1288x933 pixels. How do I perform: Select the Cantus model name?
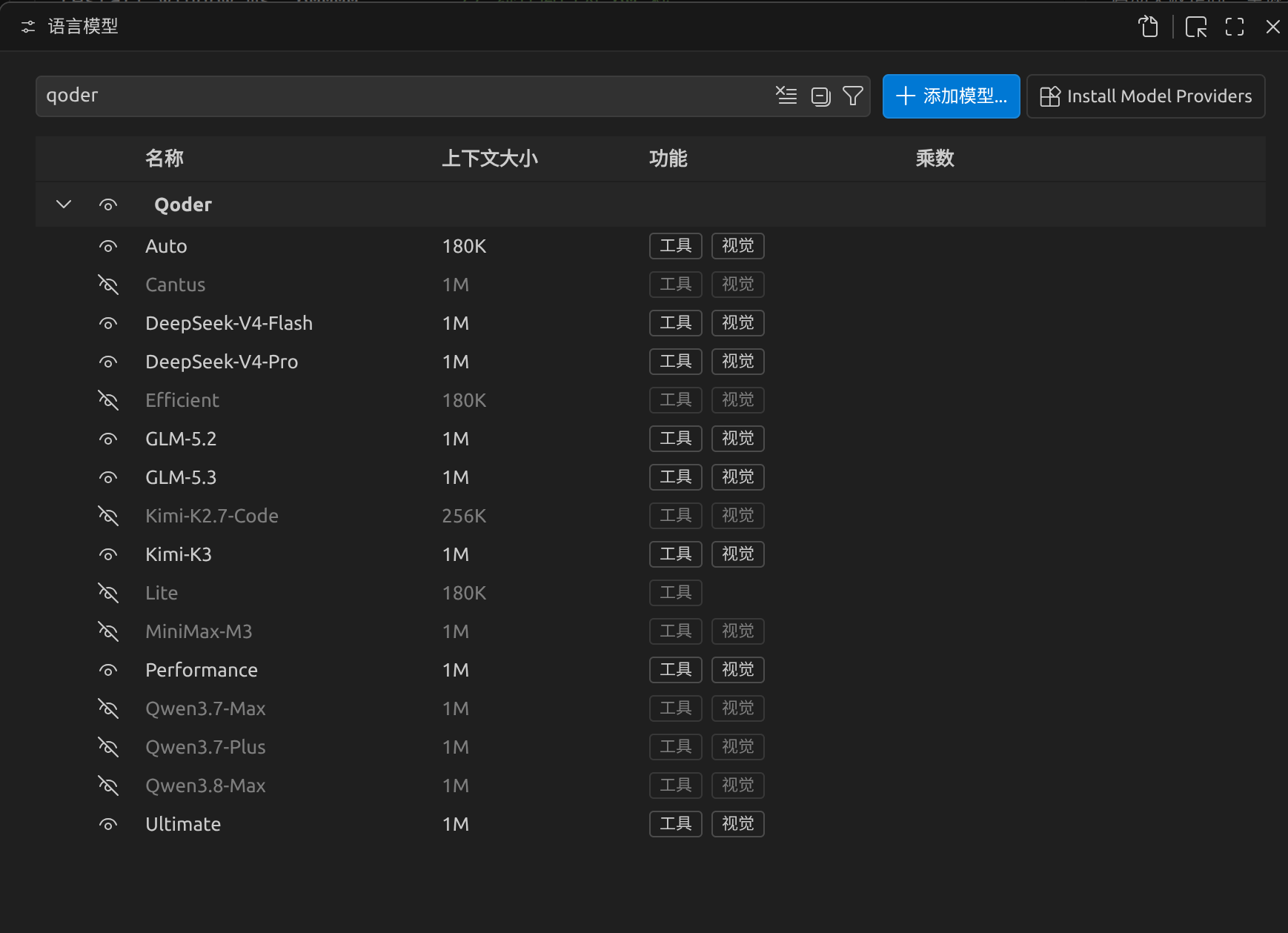tap(175, 285)
